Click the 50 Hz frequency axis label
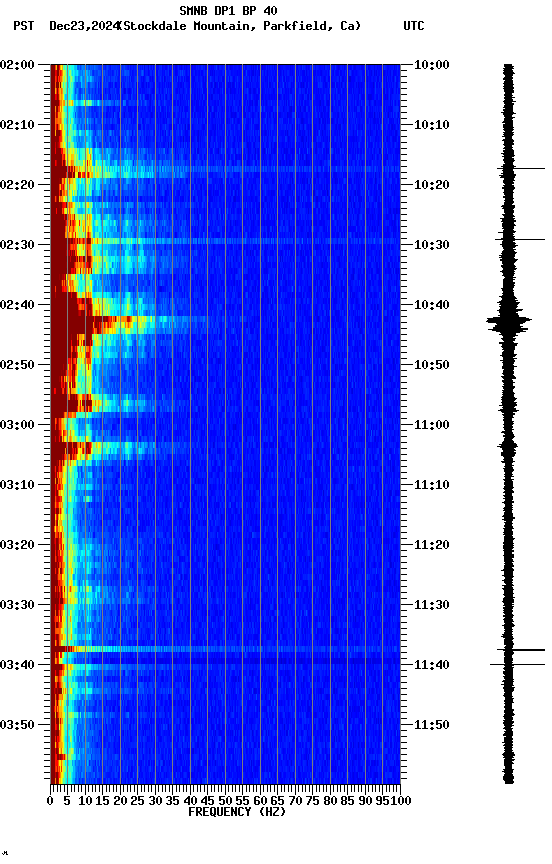 [225, 801]
